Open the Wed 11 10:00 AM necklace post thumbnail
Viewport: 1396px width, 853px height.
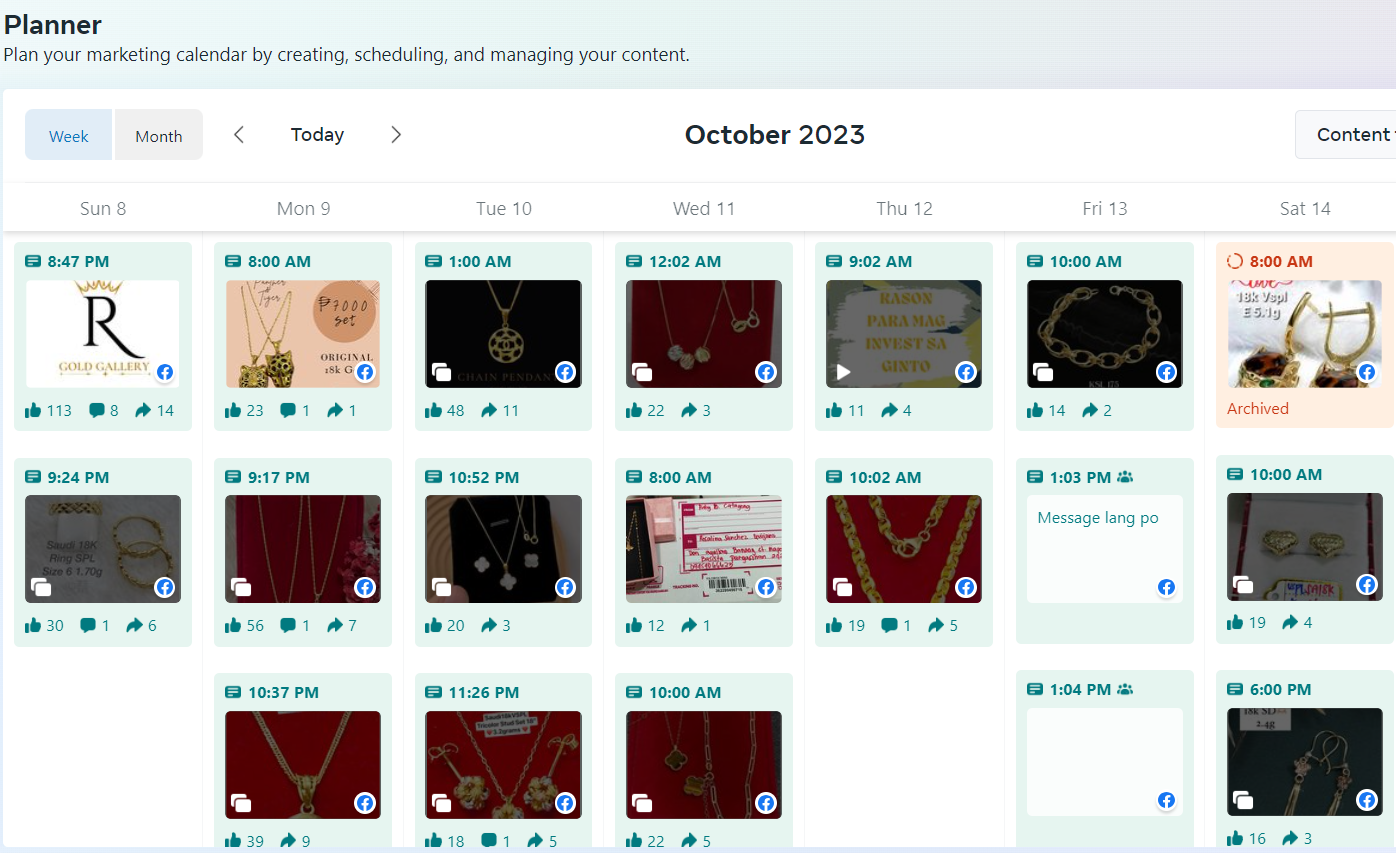704,764
